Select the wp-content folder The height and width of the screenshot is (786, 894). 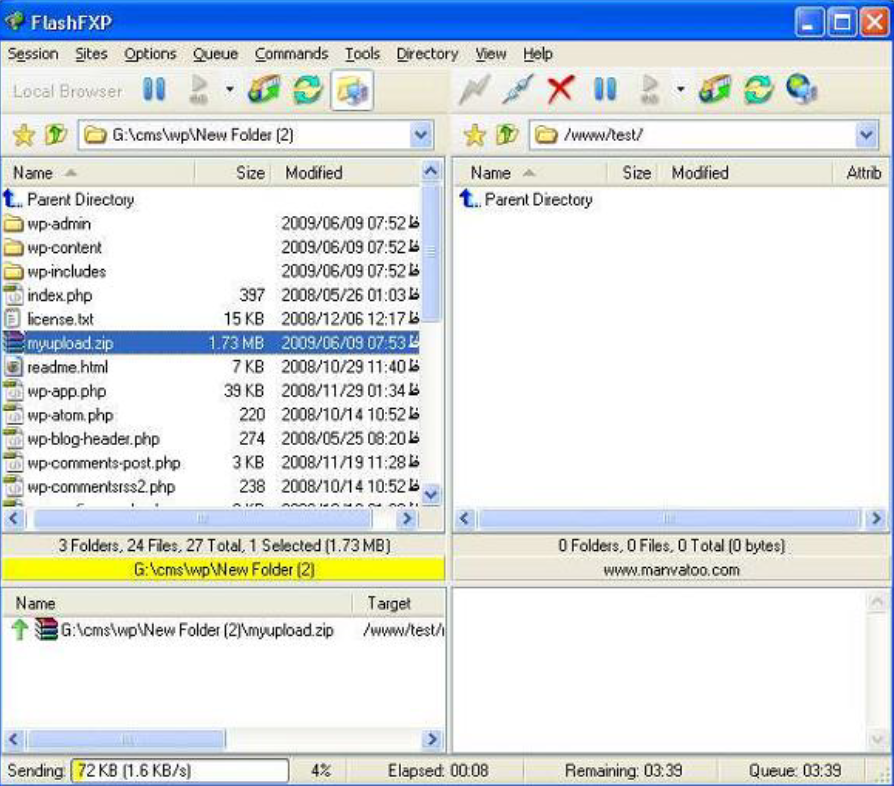pyautogui.click(x=211, y=247)
